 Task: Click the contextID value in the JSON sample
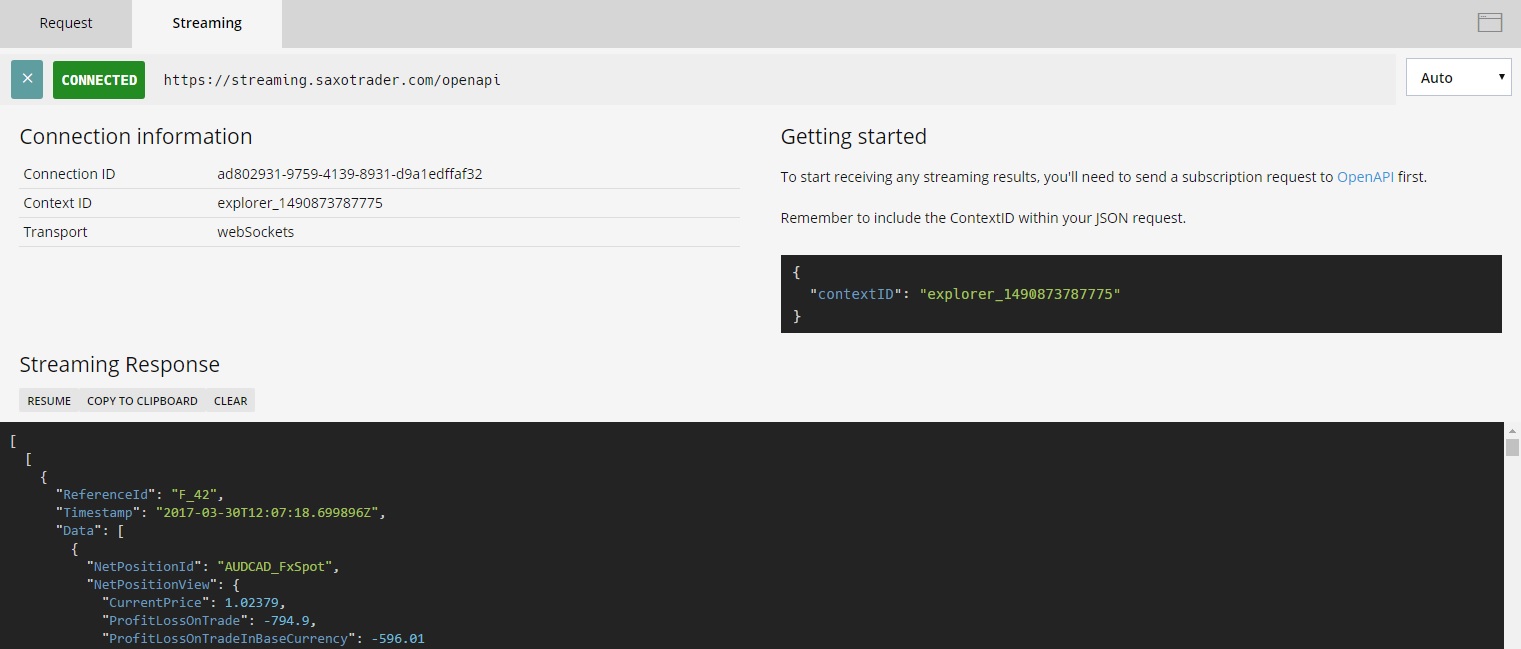coord(1019,293)
